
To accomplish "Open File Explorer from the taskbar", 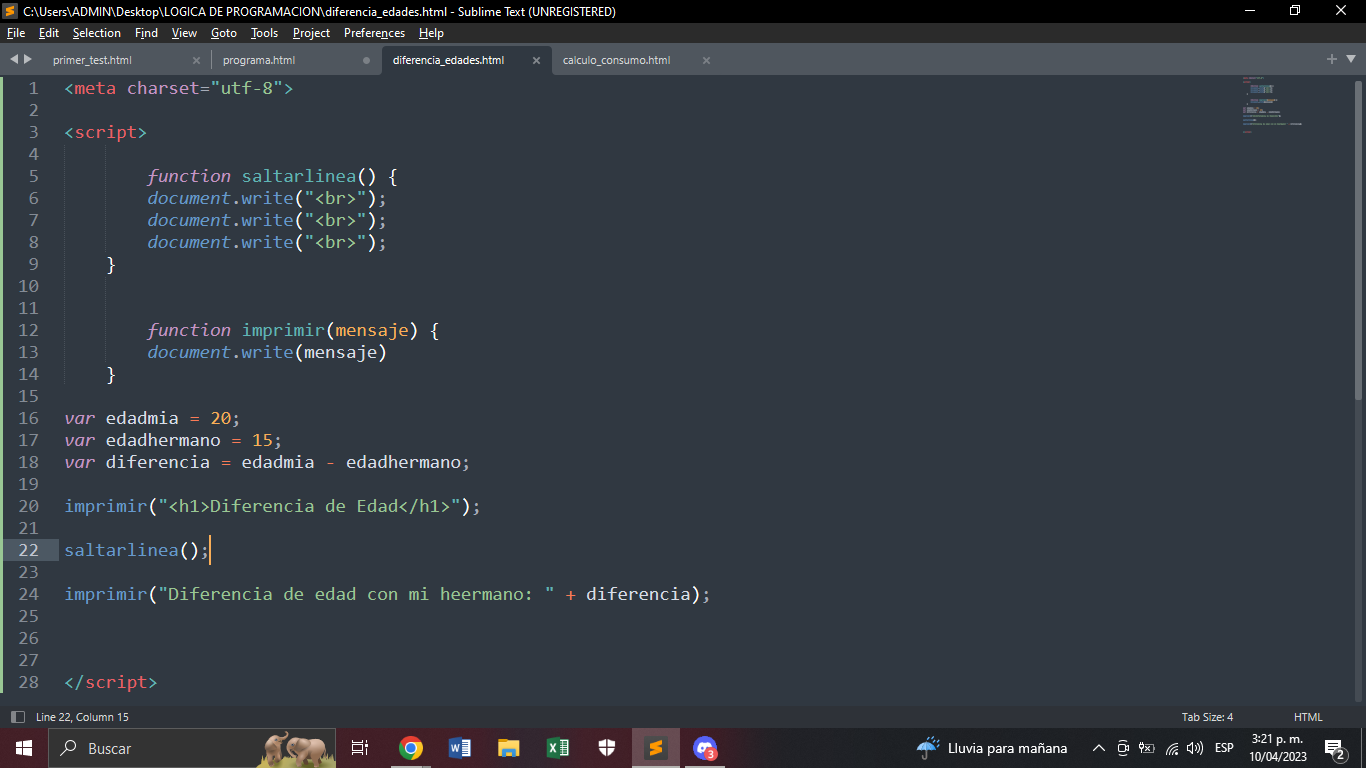I will pyautogui.click(x=508, y=748).
